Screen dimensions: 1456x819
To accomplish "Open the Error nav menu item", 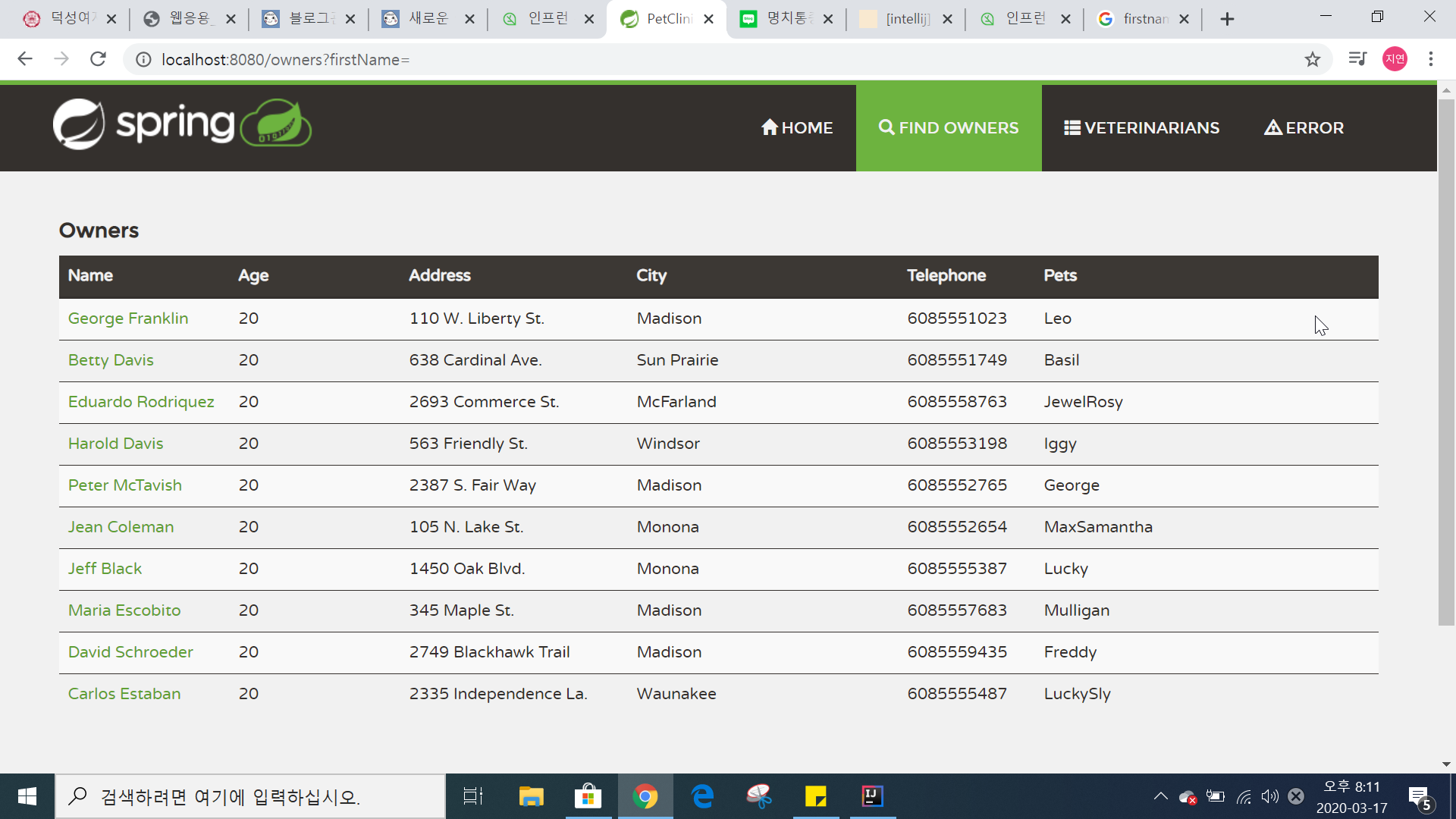I will pyautogui.click(x=1304, y=128).
